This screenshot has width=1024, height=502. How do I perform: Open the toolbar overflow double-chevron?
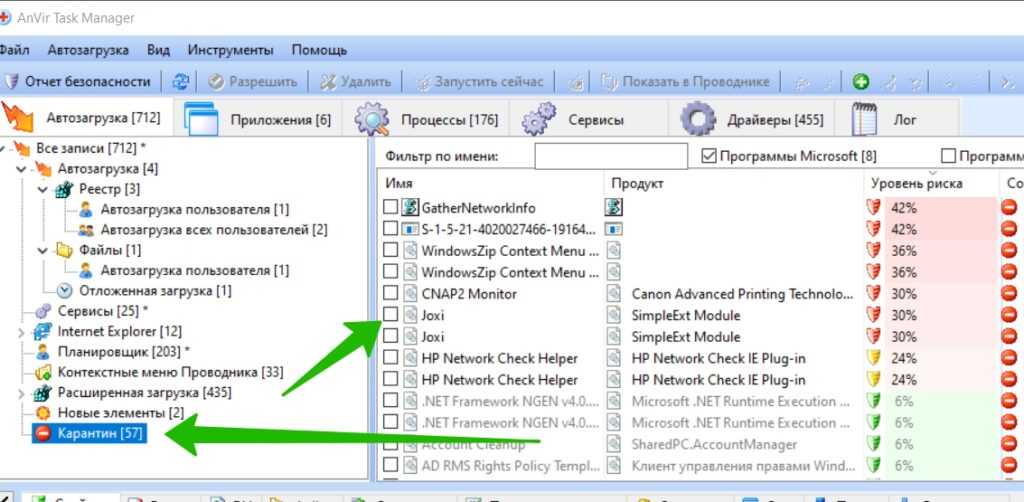point(1008,82)
